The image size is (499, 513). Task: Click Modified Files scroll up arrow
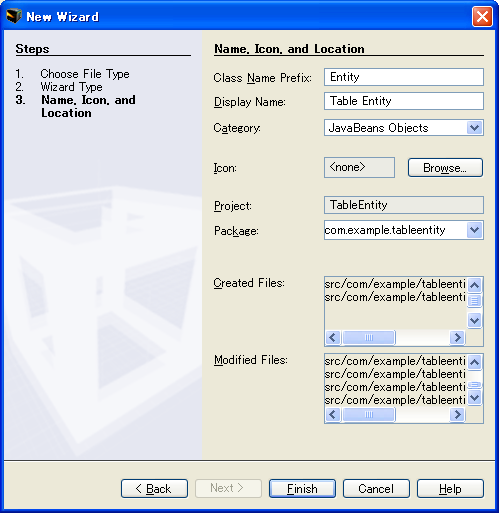(474, 362)
